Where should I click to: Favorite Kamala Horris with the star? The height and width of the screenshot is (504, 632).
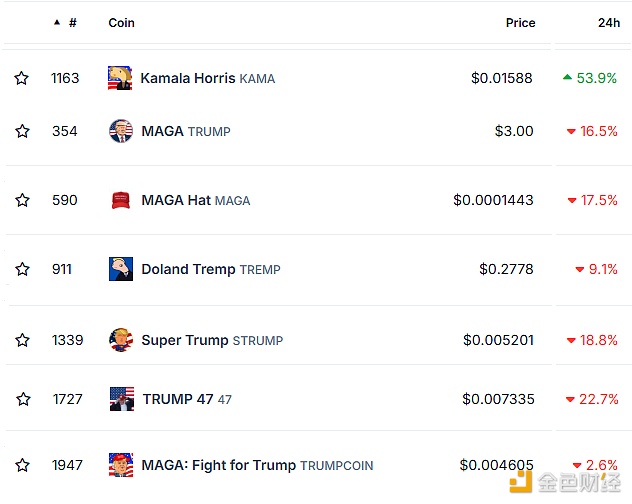(21, 78)
